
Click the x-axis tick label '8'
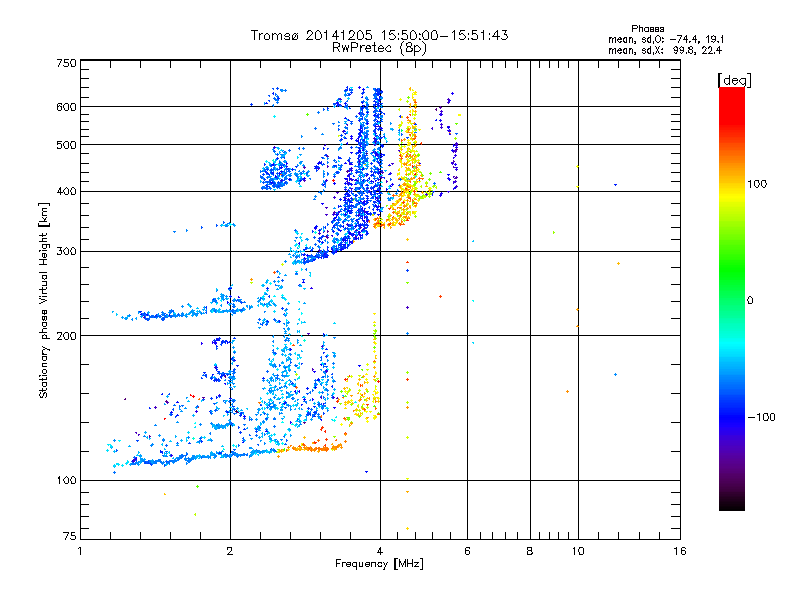(x=530, y=551)
